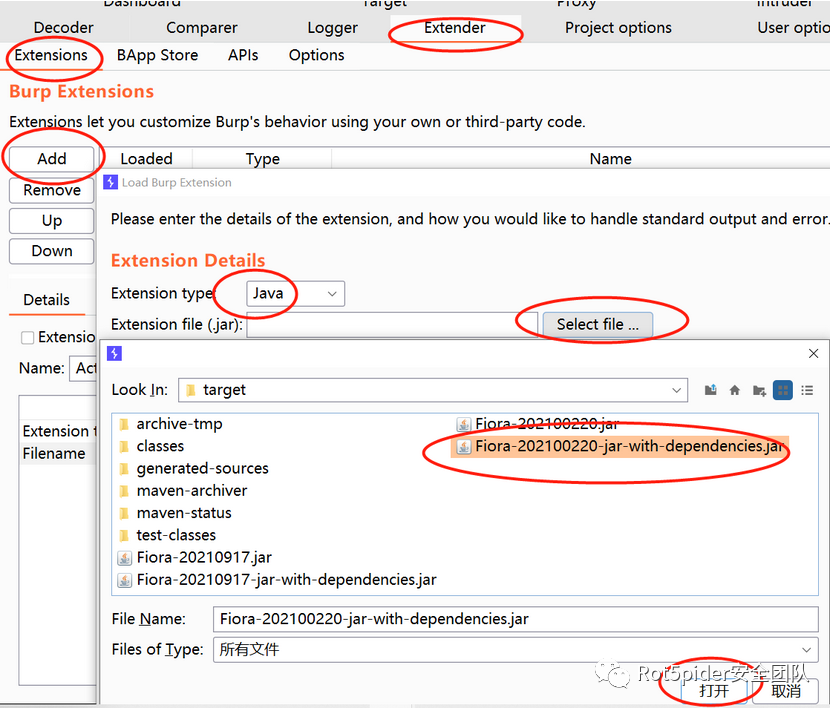The width and height of the screenshot is (836, 712).
Task: Switch file chooser to details list view
Action: pos(807,391)
